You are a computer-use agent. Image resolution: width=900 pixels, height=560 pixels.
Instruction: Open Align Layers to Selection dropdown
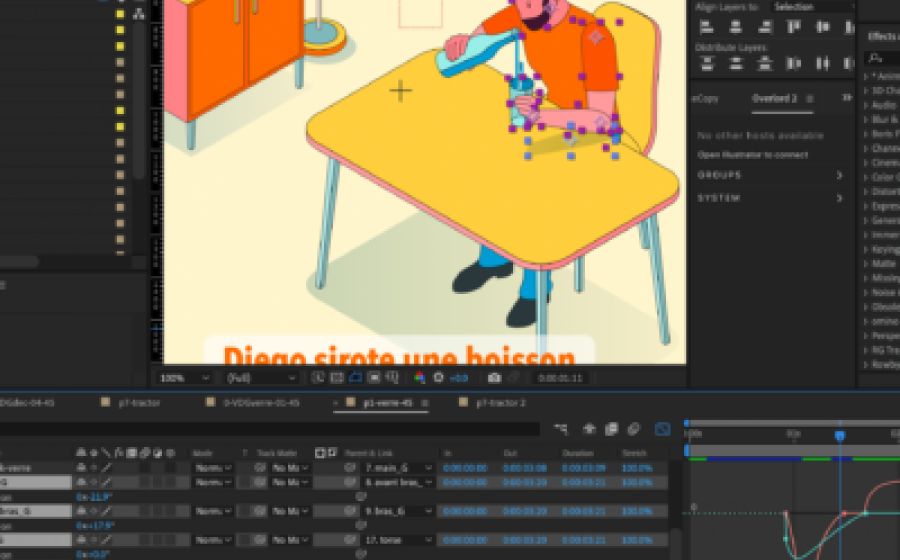click(x=814, y=7)
